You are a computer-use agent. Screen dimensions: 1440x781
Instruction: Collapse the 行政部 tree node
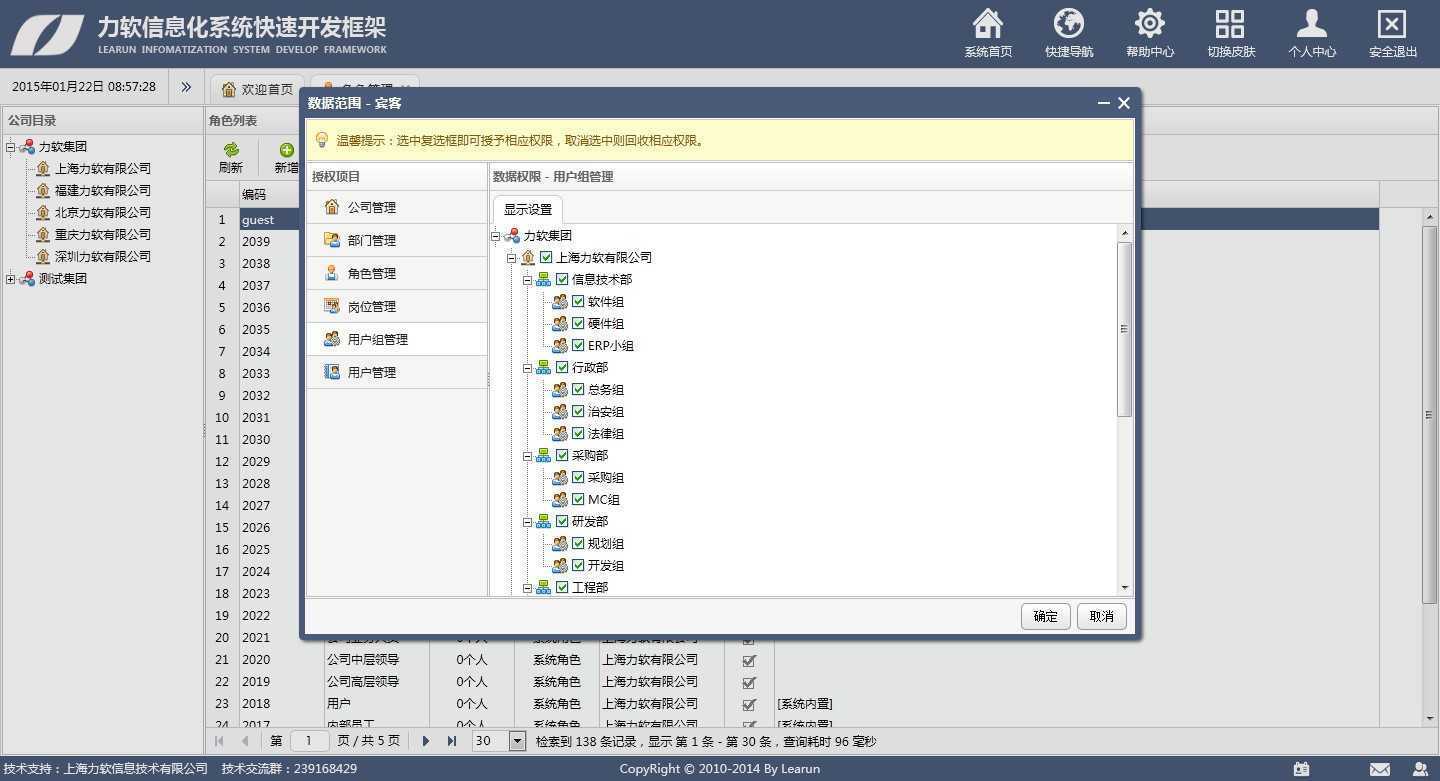pos(528,367)
